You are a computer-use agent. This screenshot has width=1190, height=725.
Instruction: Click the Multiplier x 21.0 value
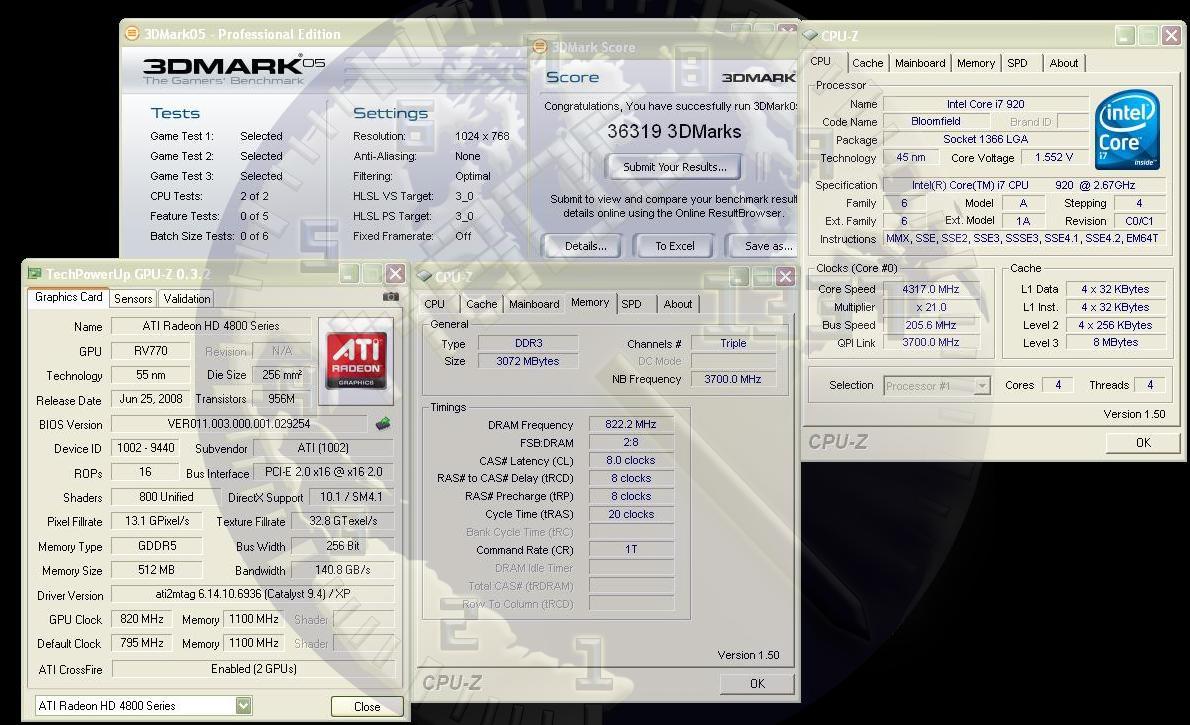[930, 307]
